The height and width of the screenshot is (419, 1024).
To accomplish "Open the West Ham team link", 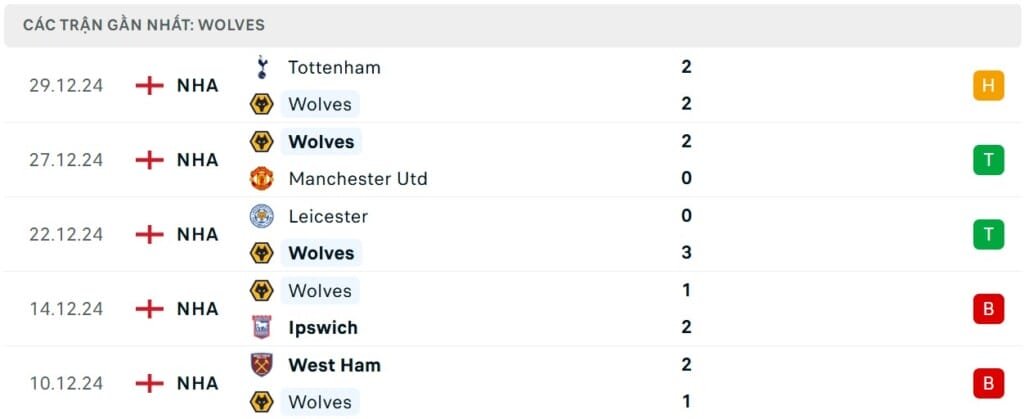I will 334,365.
